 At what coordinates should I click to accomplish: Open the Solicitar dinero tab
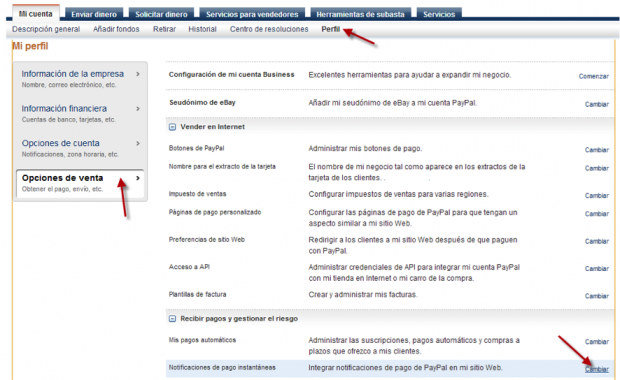[161, 14]
